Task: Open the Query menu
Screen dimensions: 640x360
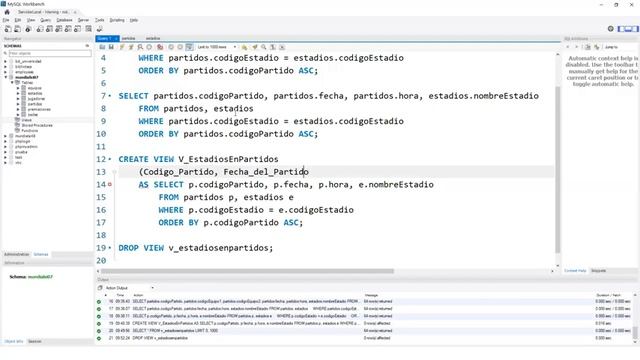Action: pyautogui.click(x=45, y=20)
